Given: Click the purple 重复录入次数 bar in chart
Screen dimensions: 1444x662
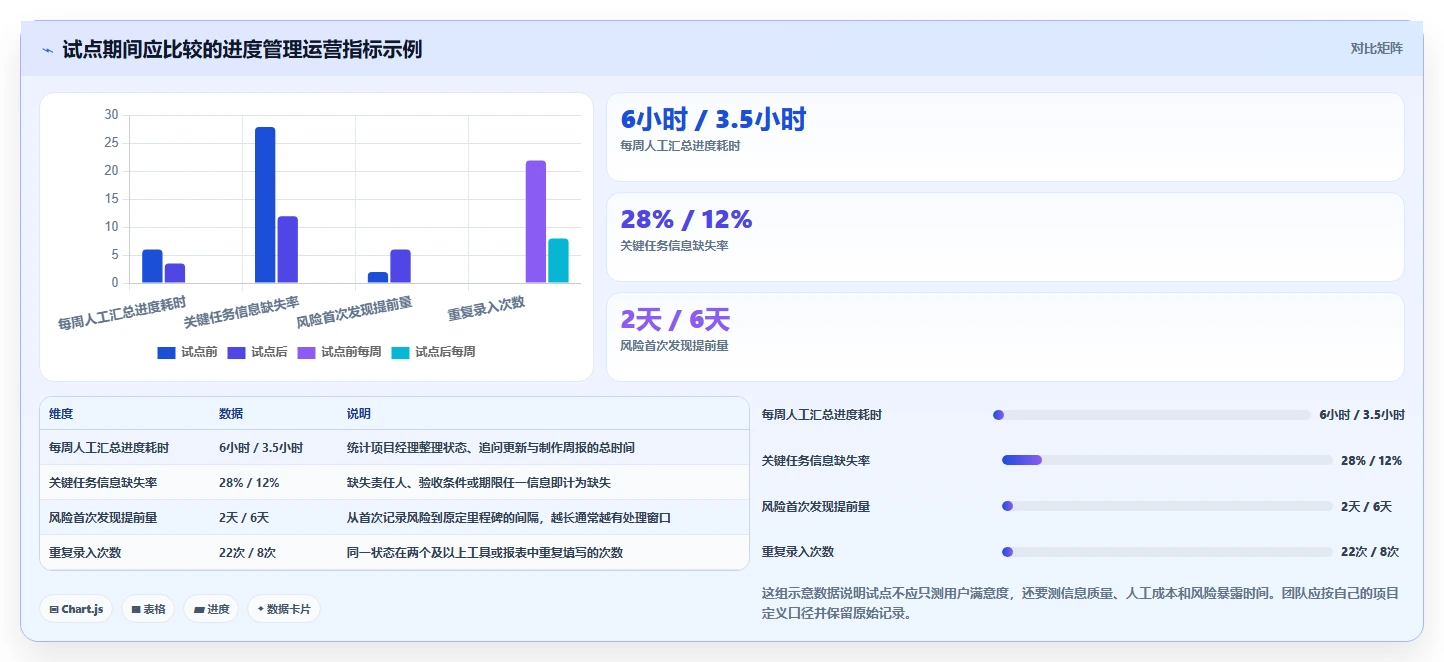Looking at the screenshot, I should point(536,222).
